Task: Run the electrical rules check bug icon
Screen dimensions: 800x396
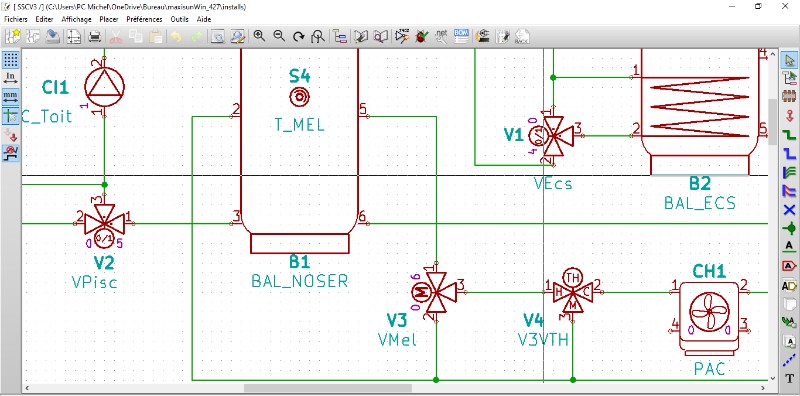Action: 421,36
